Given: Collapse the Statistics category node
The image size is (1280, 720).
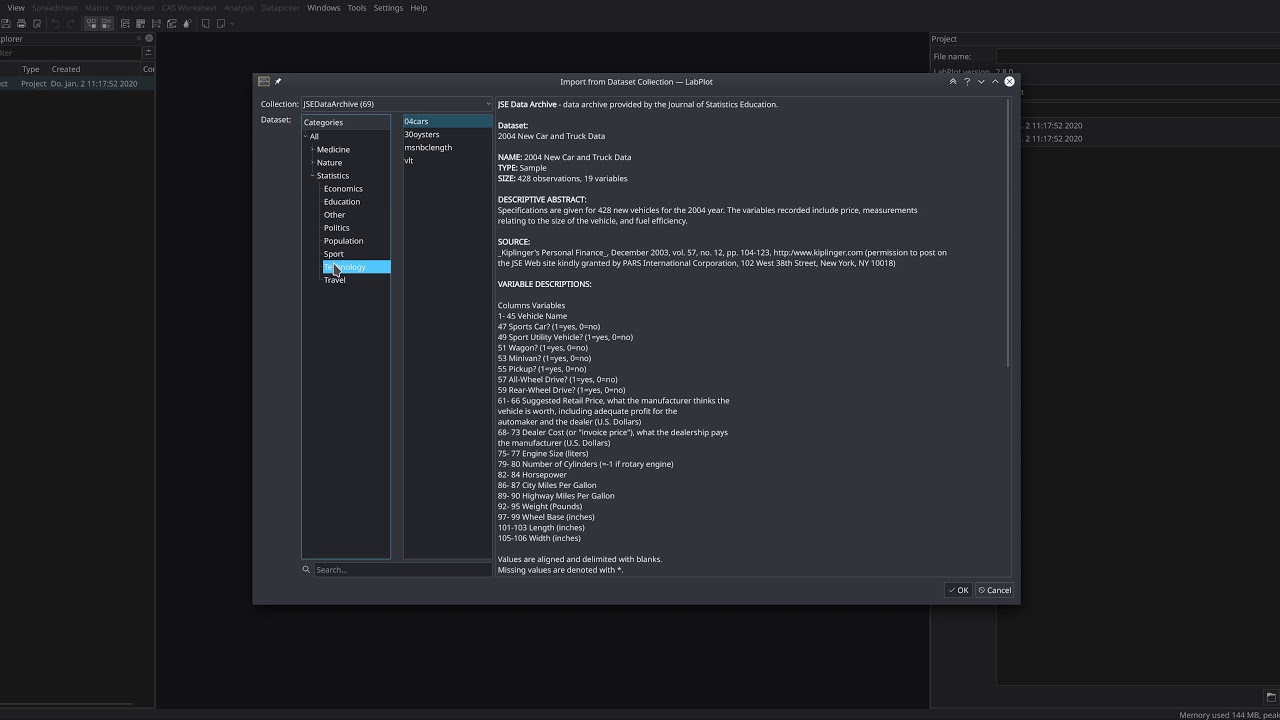Looking at the screenshot, I should [312, 175].
